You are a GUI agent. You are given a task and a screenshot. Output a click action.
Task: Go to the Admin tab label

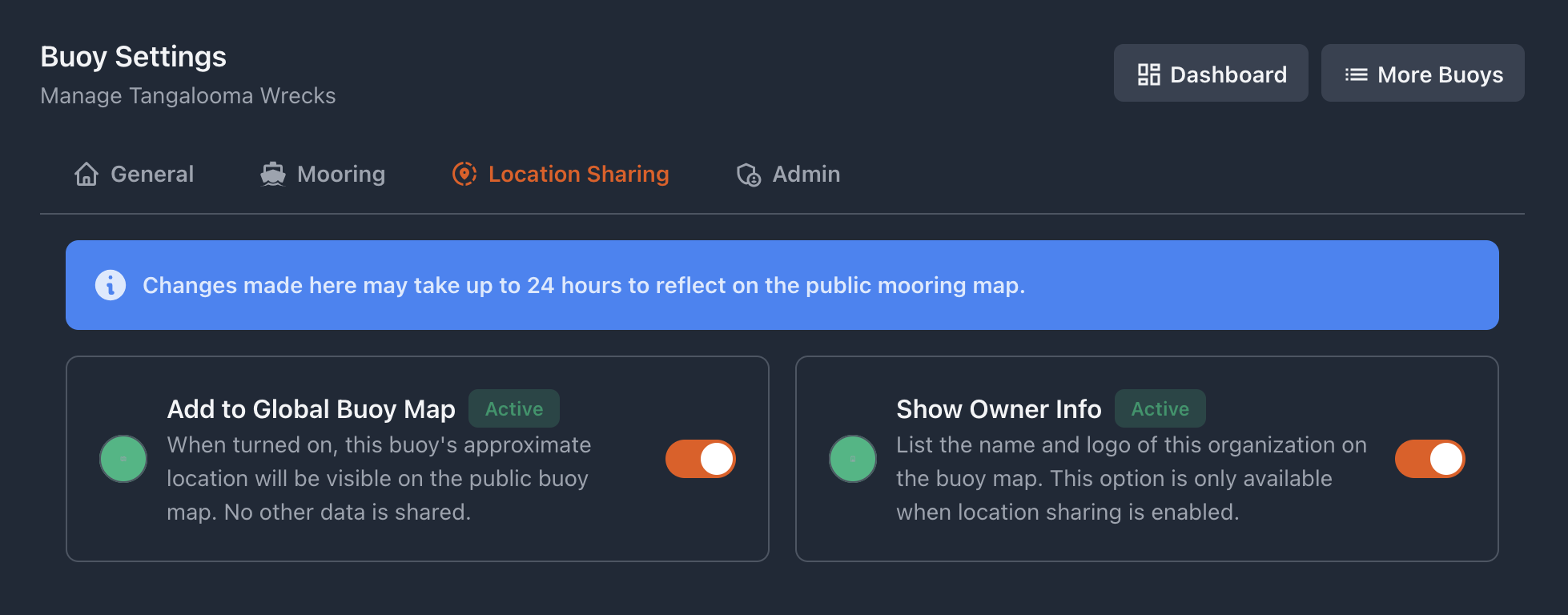[806, 174]
